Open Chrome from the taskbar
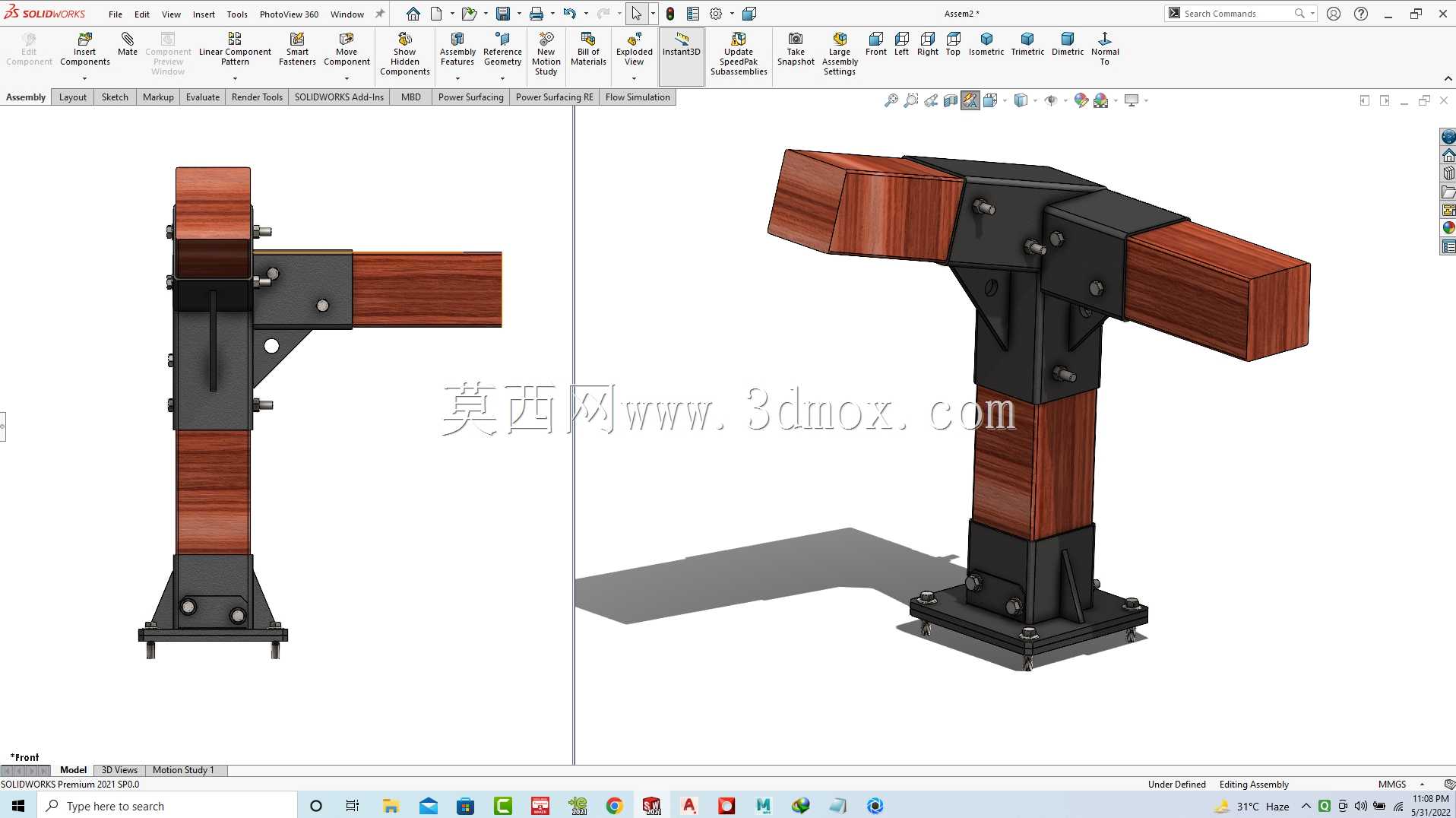Screen dimensions: 1456x818 (615, 806)
